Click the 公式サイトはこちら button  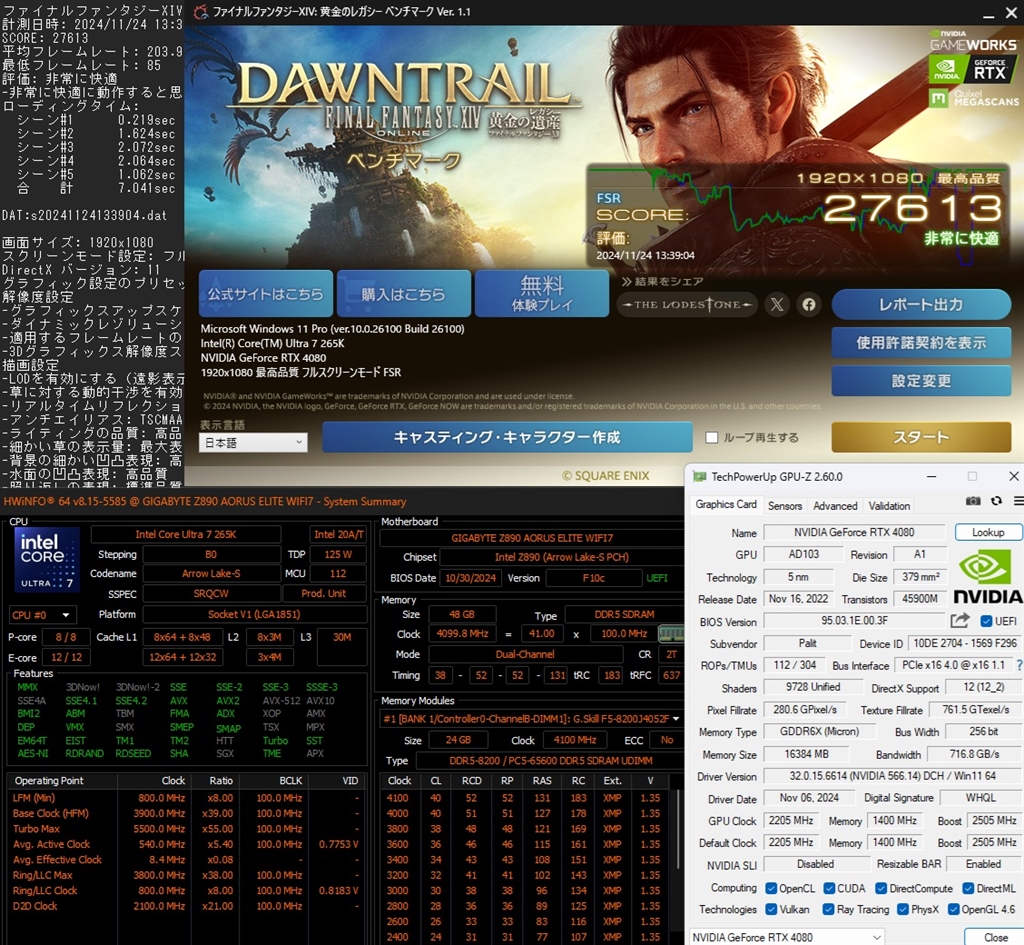[266, 293]
